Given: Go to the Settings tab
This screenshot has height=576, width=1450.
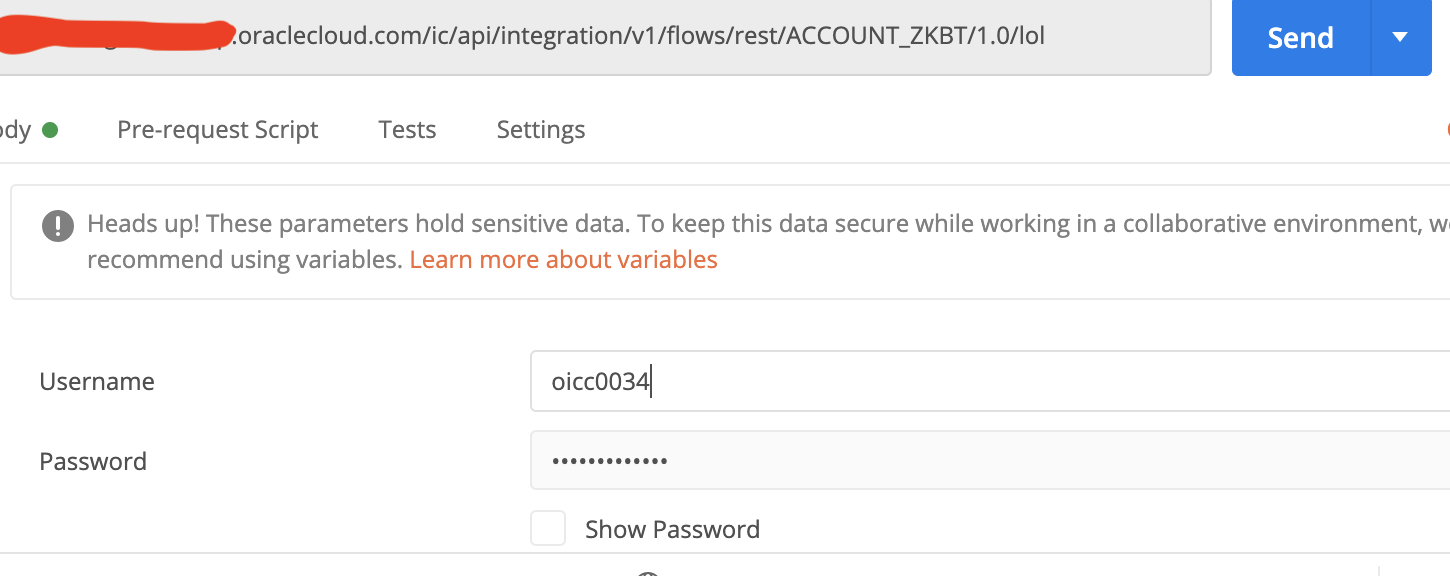Looking at the screenshot, I should (x=541, y=130).
